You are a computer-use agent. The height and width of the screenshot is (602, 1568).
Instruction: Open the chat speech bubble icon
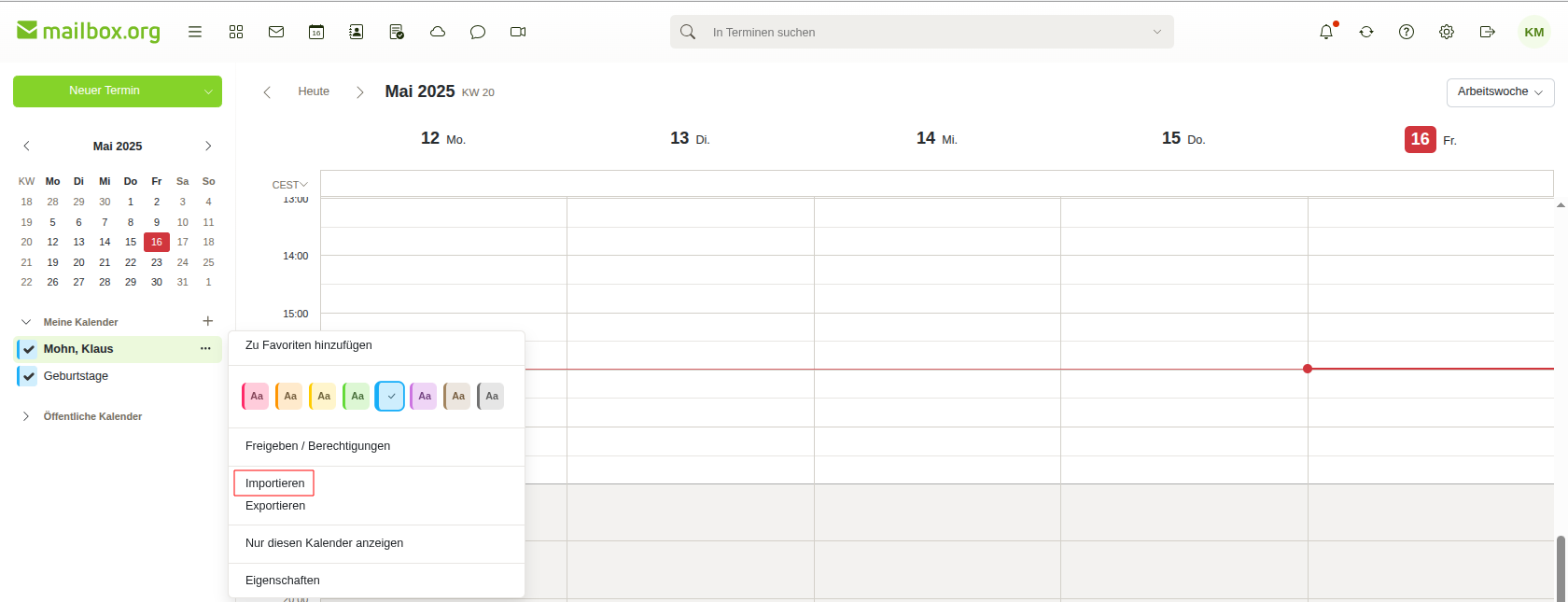coord(478,32)
